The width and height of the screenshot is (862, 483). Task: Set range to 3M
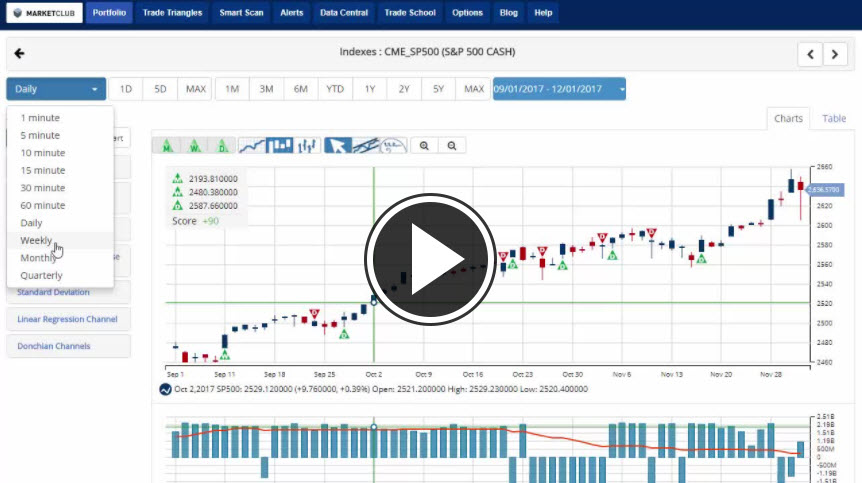coord(266,89)
